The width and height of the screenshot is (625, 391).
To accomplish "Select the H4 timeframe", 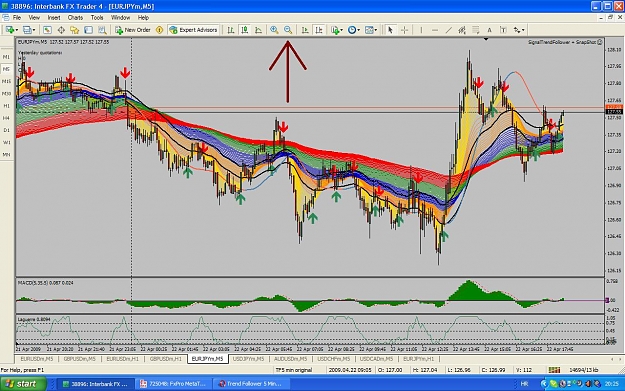I will pos(6,118).
